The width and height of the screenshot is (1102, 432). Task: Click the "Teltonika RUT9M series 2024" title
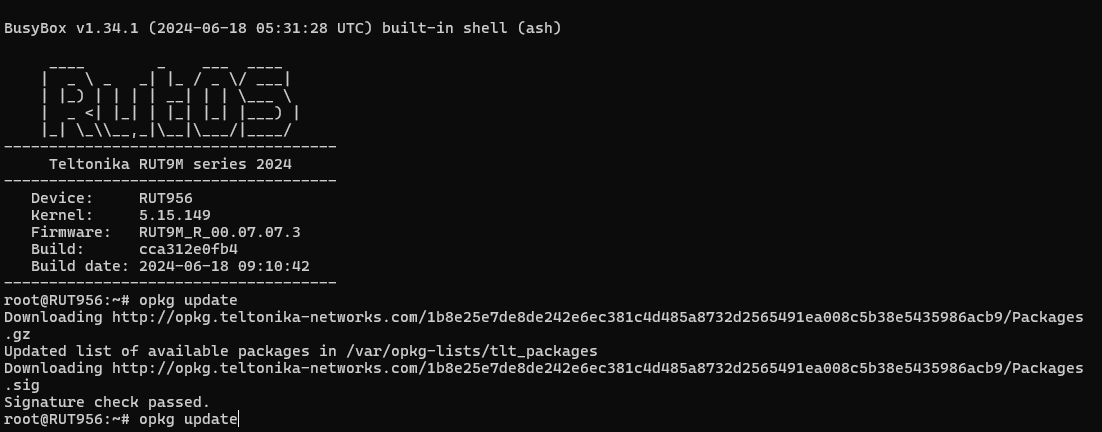coord(170,164)
